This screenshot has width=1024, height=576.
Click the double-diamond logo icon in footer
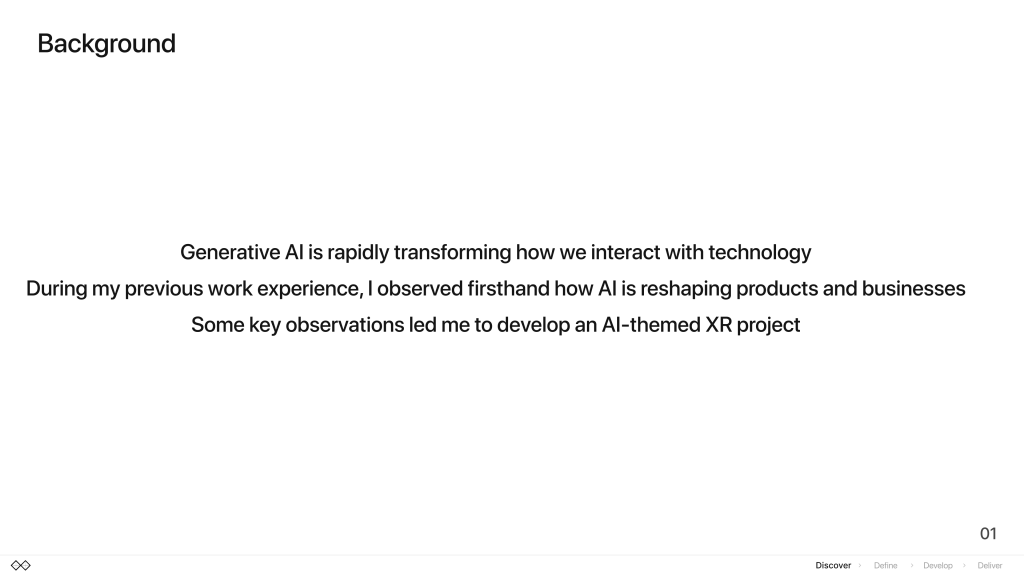click(21, 565)
